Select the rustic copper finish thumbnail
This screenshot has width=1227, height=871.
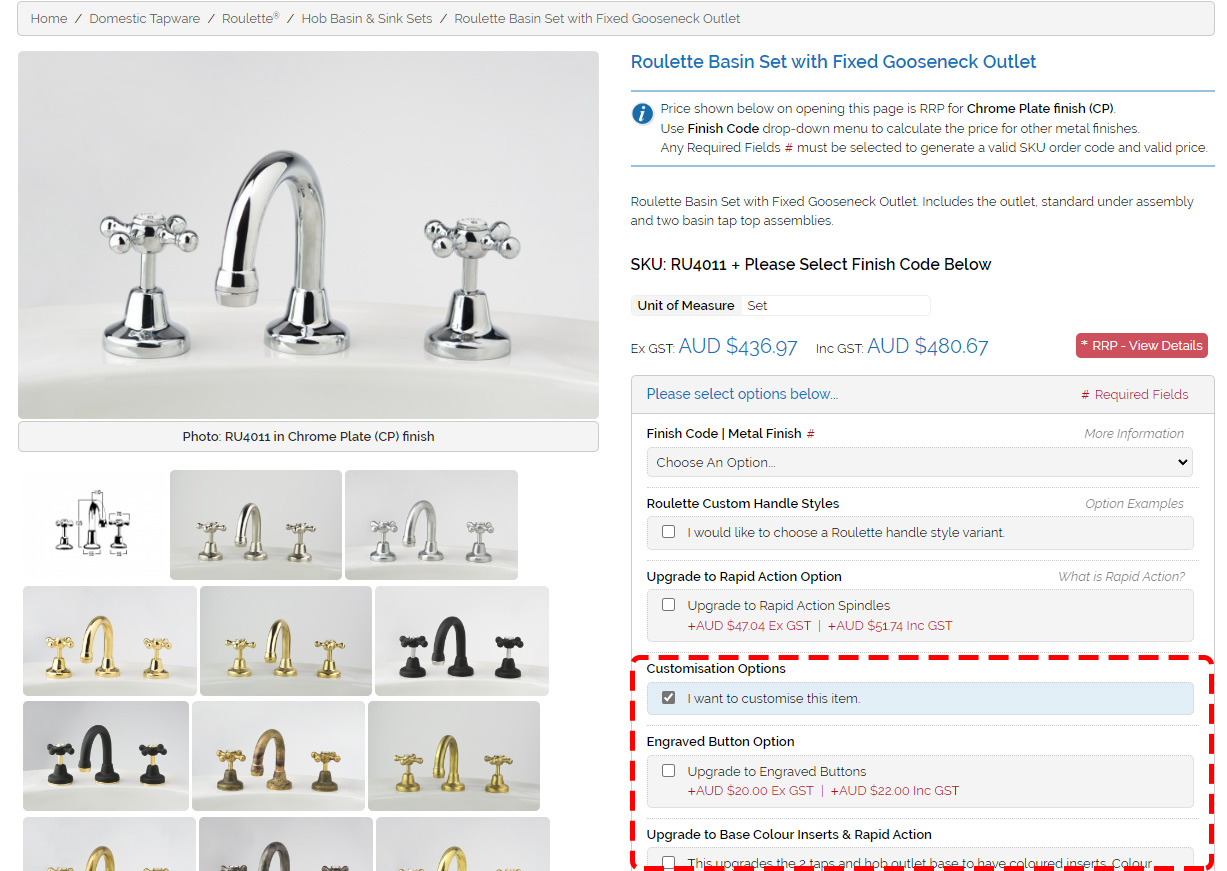pyautogui.click(x=278, y=755)
